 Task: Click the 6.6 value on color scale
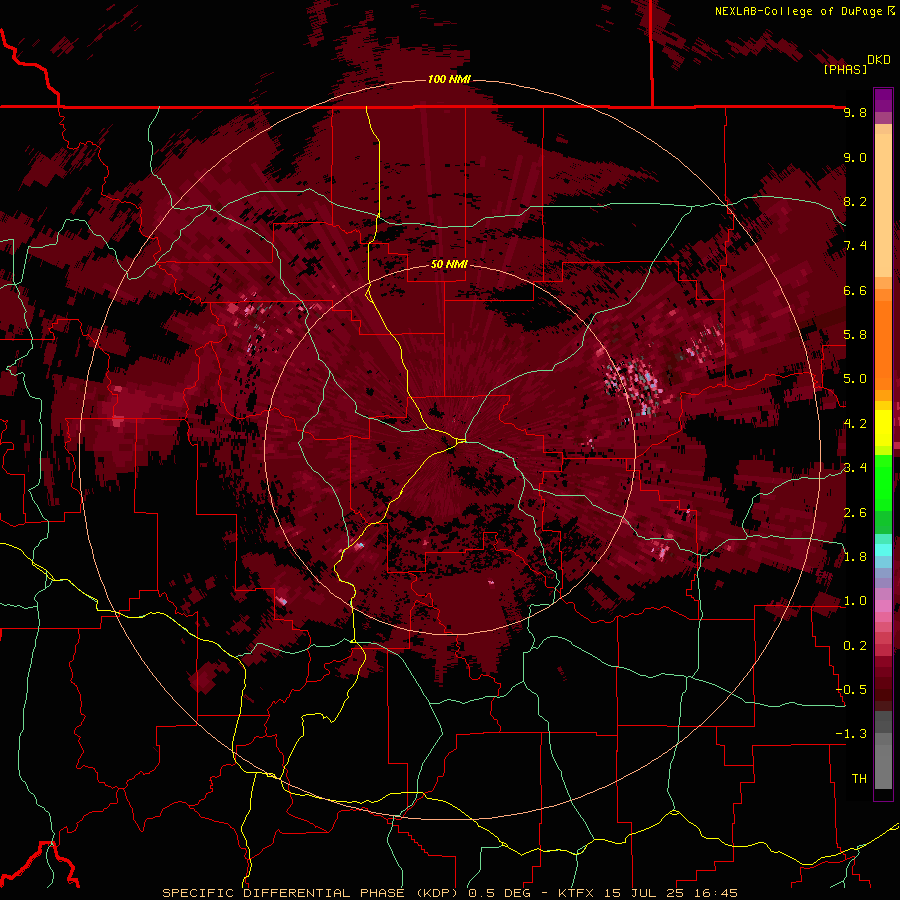tap(855, 290)
